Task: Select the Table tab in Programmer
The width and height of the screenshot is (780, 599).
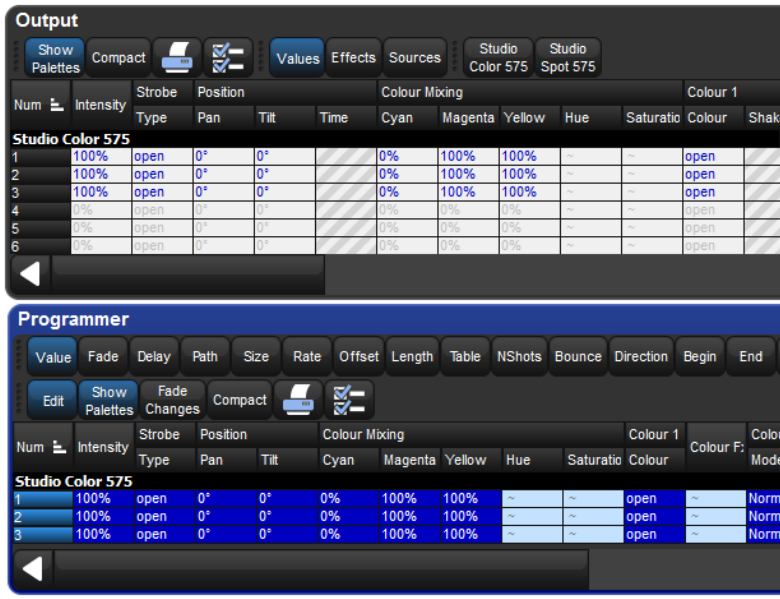Action: pyautogui.click(x=465, y=357)
